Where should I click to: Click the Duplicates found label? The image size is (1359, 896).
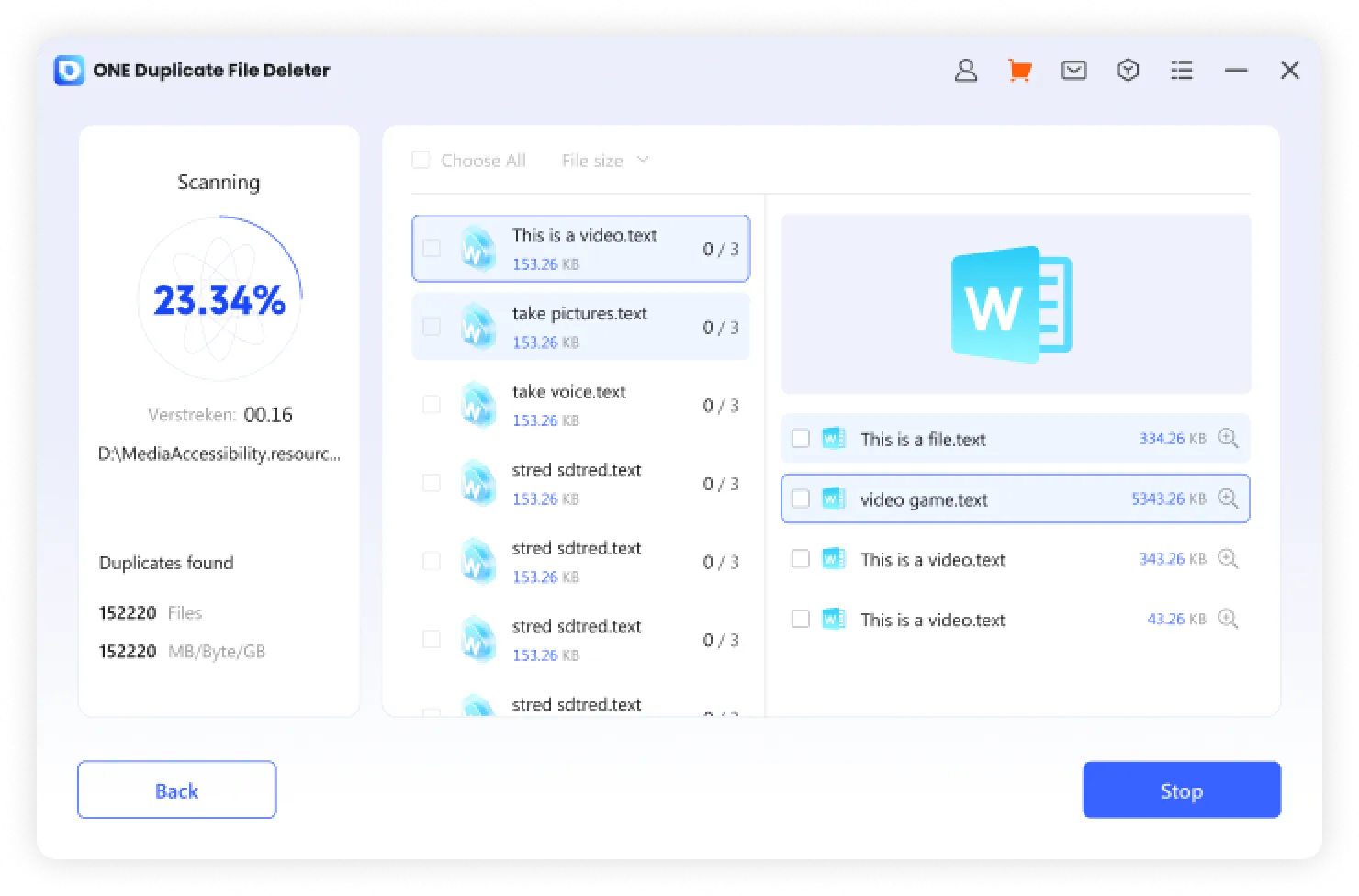coord(166,563)
